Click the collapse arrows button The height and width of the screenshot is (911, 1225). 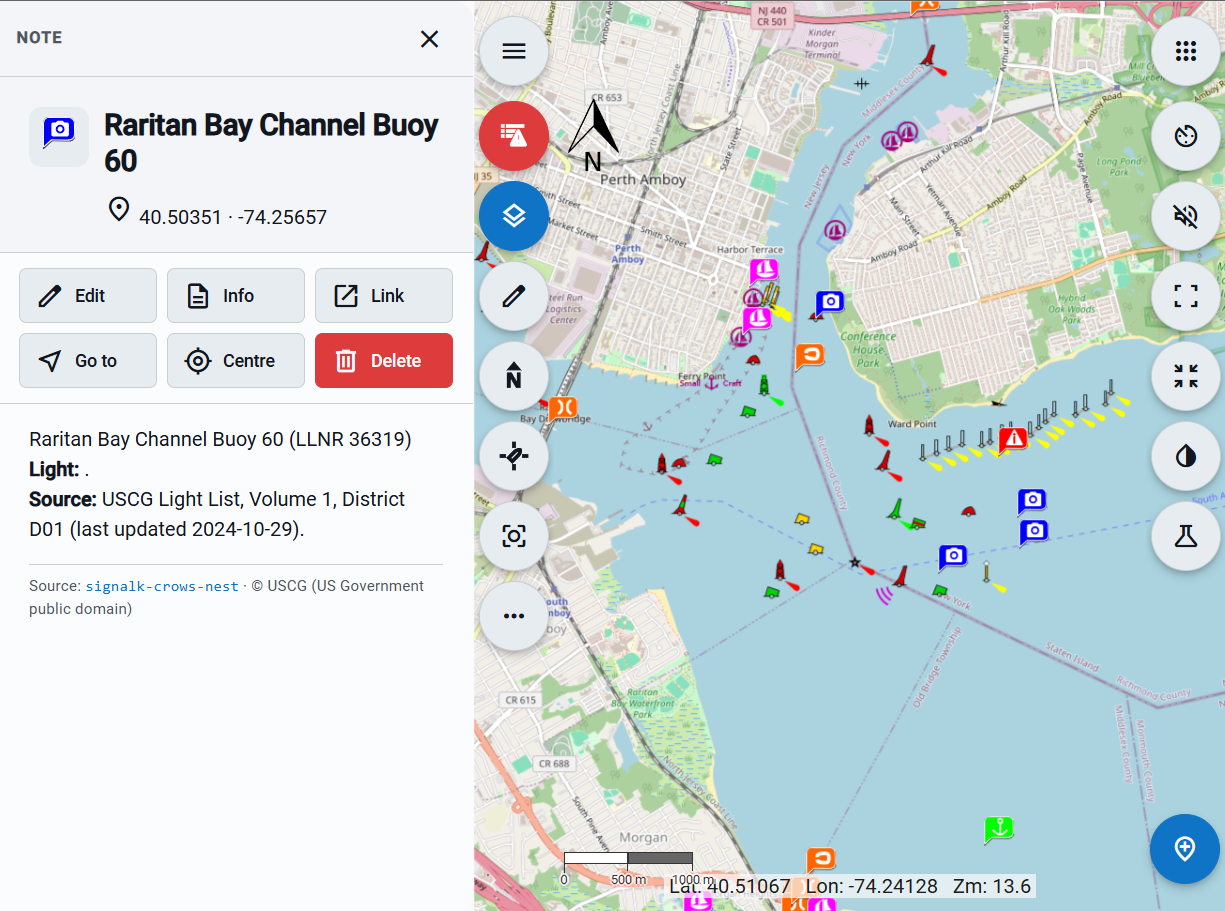1186,376
